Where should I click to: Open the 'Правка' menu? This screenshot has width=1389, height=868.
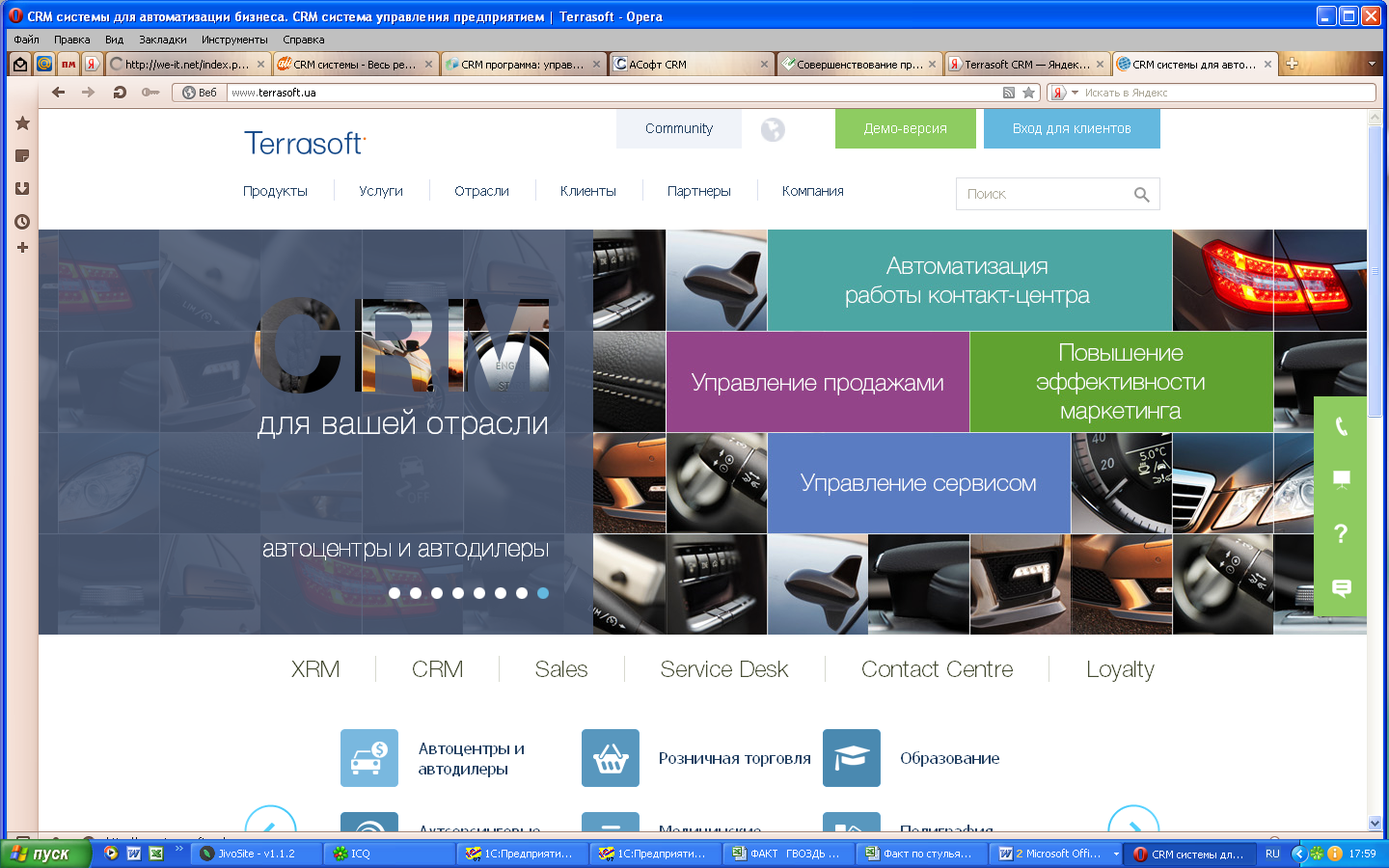[71, 40]
